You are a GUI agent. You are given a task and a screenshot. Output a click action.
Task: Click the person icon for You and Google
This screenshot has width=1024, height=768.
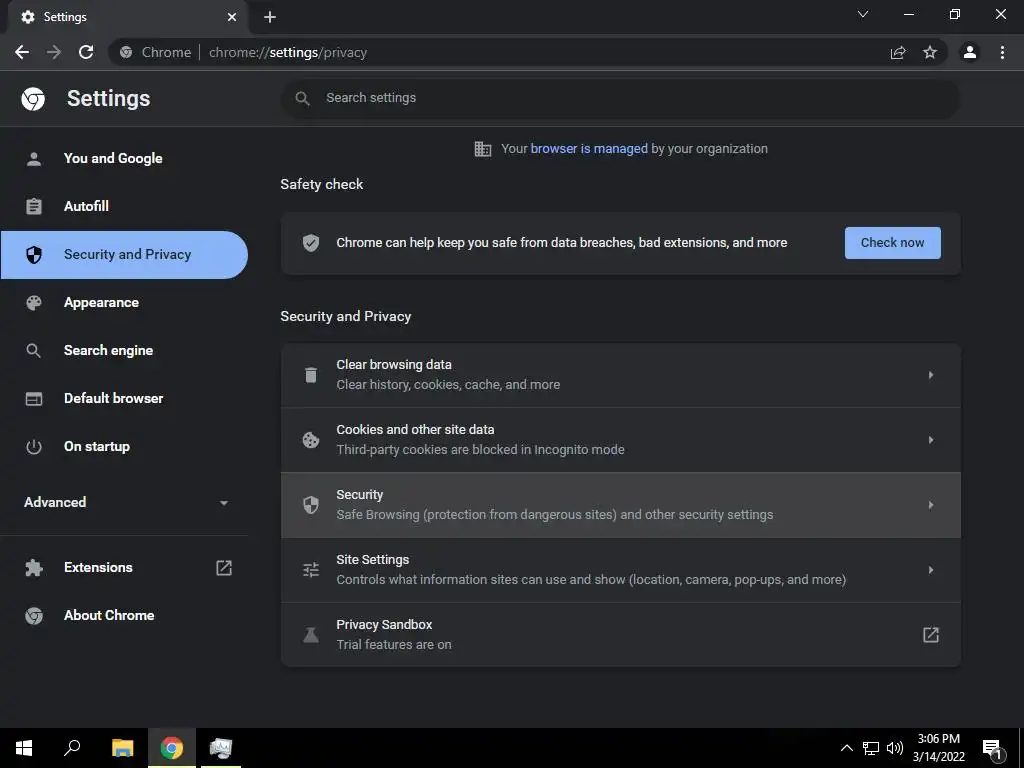click(34, 159)
